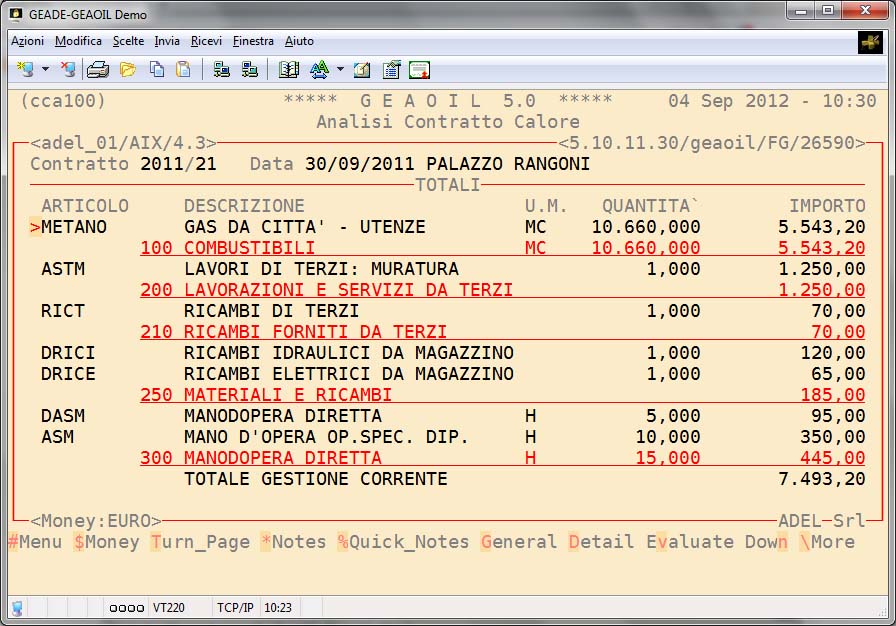Screen dimensions: 896x626
Task: Click the open book toolbar icon
Action: click(x=289, y=70)
